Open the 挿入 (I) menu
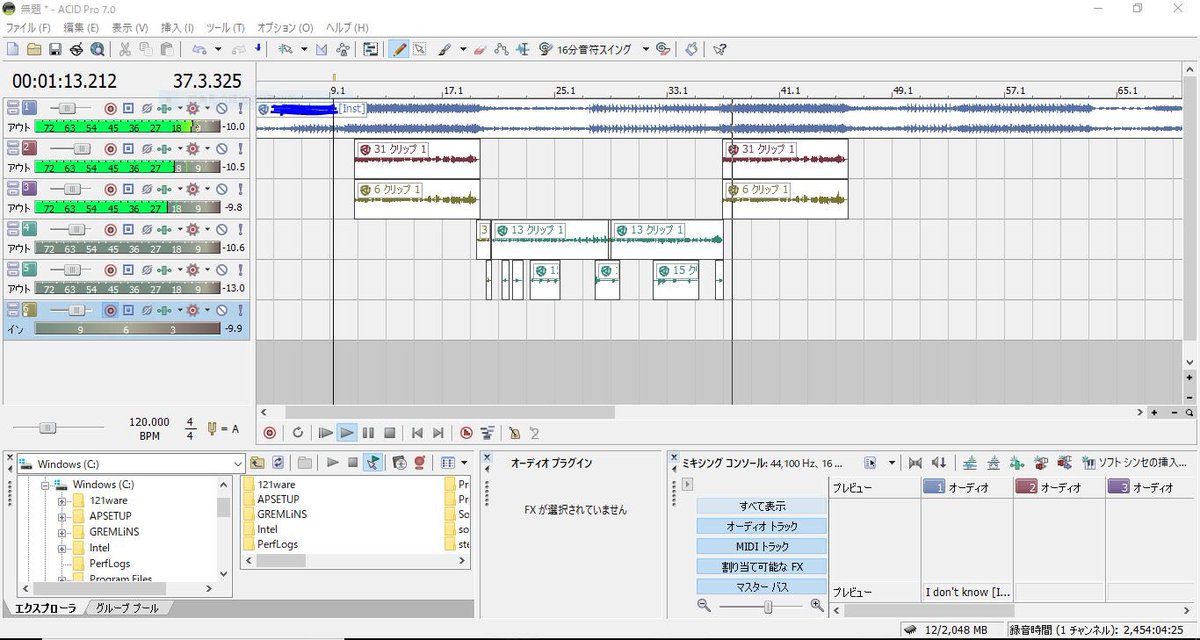This screenshot has height=640, width=1200. [178, 28]
